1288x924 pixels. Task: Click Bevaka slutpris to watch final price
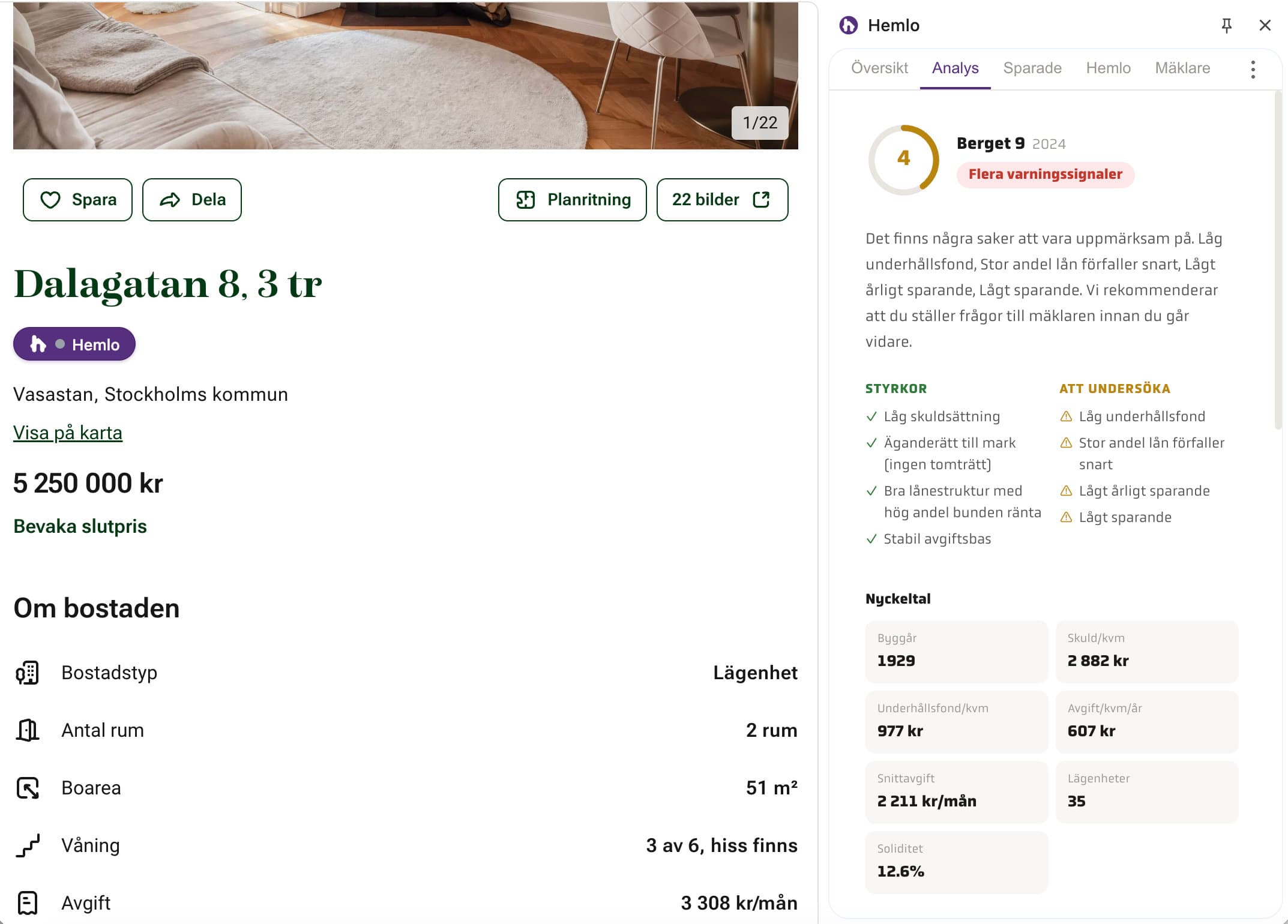pos(80,526)
